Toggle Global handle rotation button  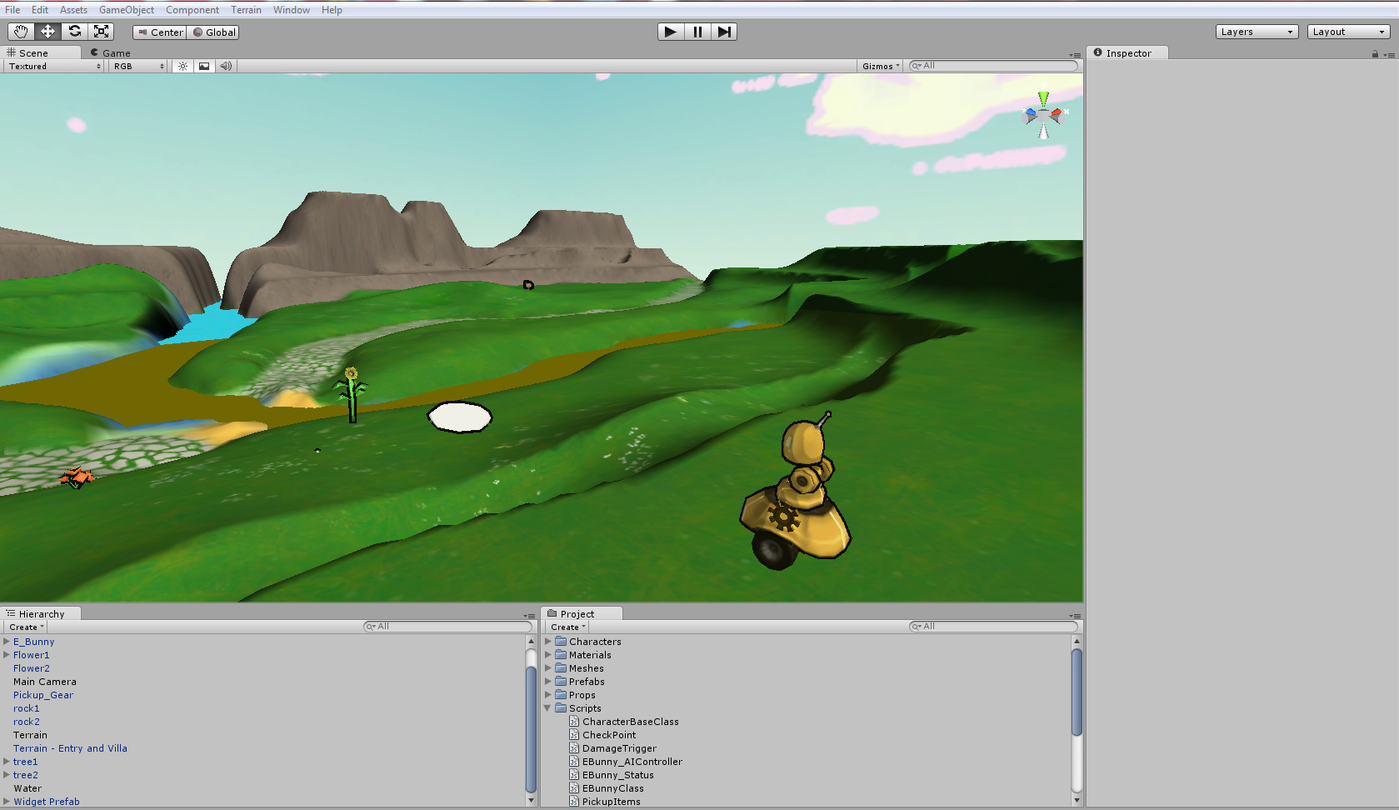213,32
